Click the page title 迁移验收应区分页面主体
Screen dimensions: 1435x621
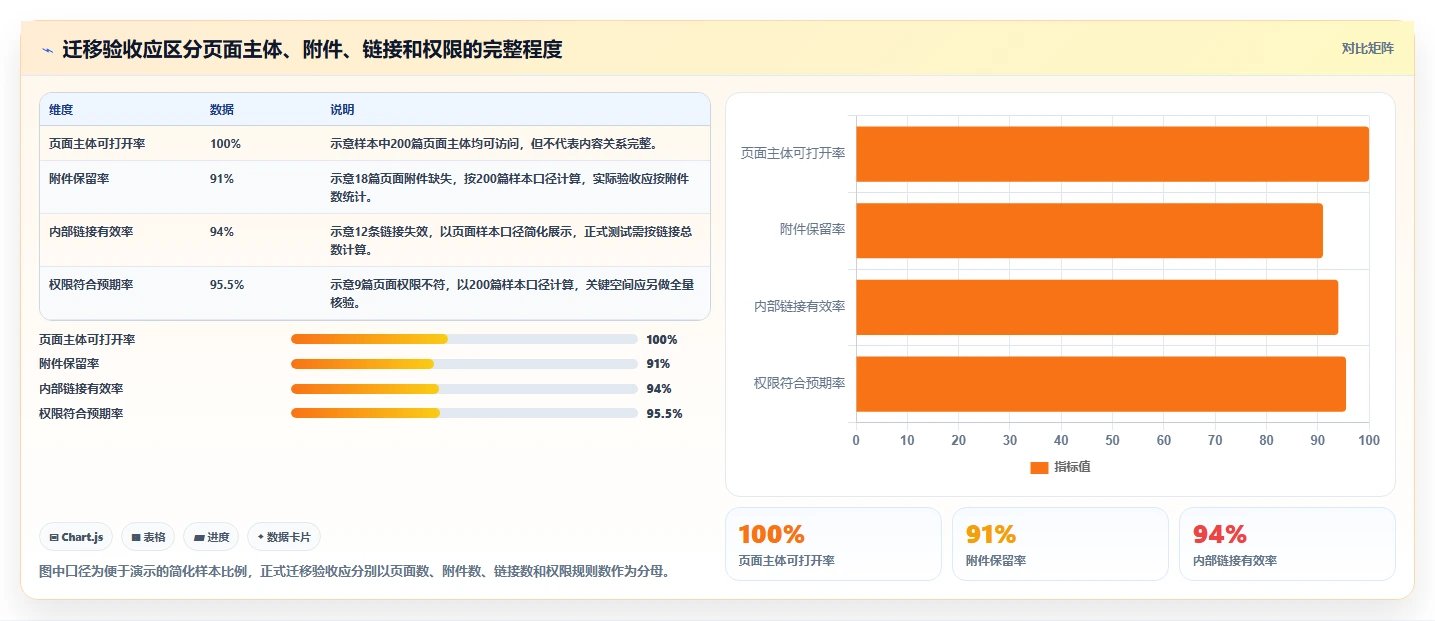coord(312,49)
